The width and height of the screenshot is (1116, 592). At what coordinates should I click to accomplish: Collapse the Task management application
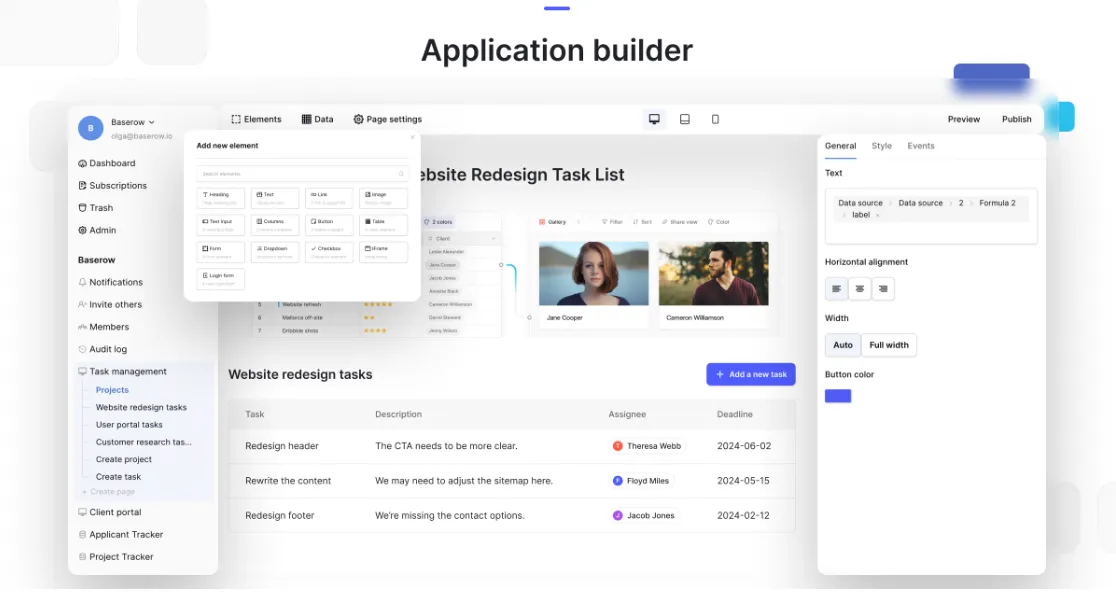pos(122,371)
